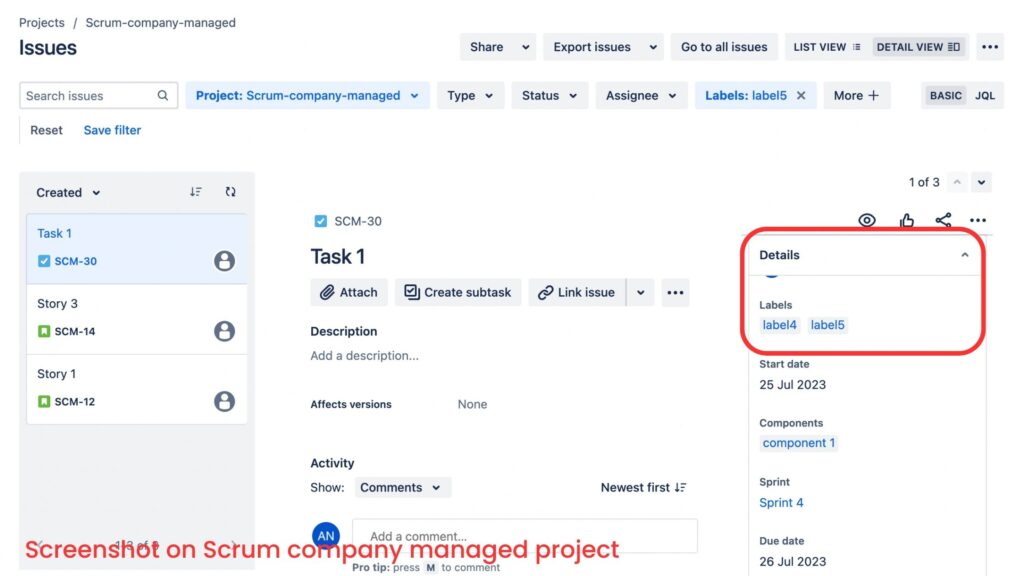Click the watch (eye) icon
1024x576 pixels.
click(867, 220)
